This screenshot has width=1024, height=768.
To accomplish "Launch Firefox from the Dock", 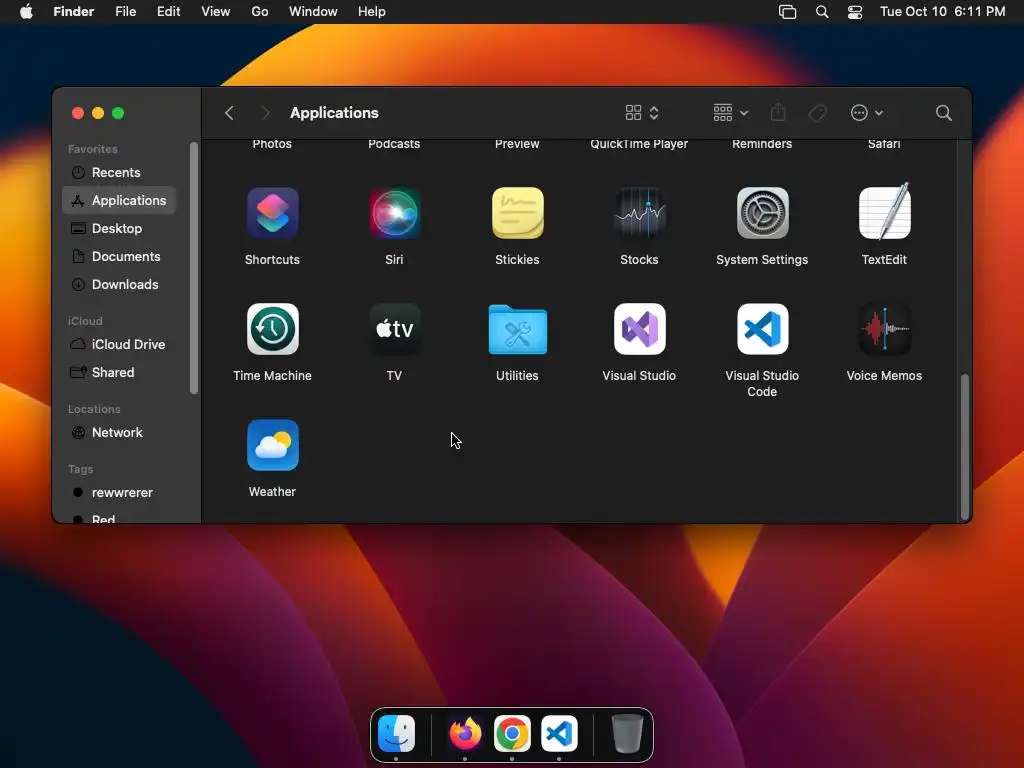I will (465, 733).
